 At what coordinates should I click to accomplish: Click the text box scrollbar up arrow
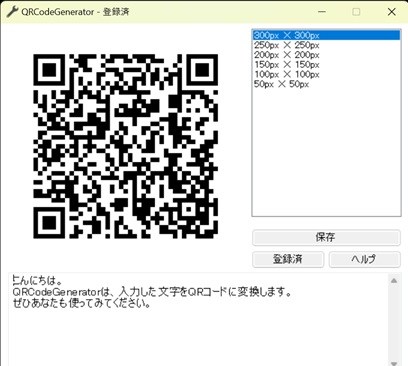[x=394, y=281]
